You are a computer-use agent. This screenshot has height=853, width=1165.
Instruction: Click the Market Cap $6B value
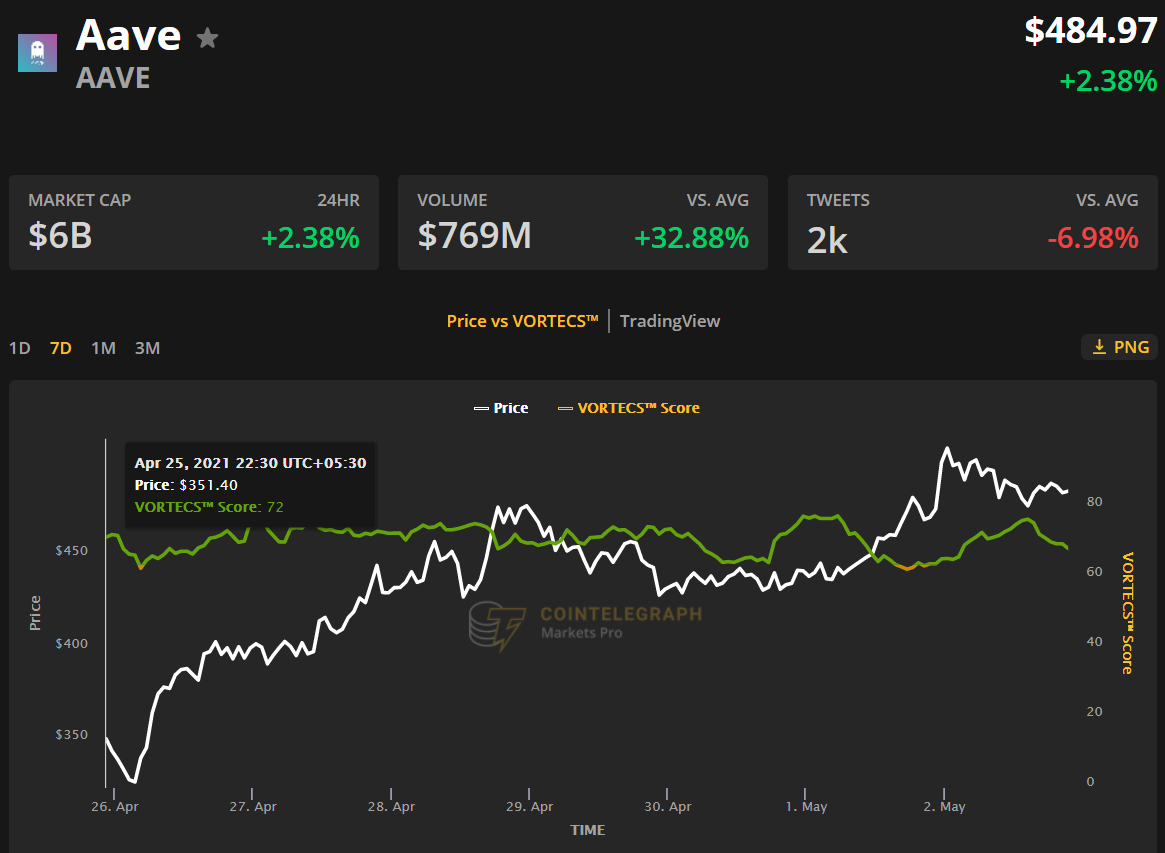60,236
